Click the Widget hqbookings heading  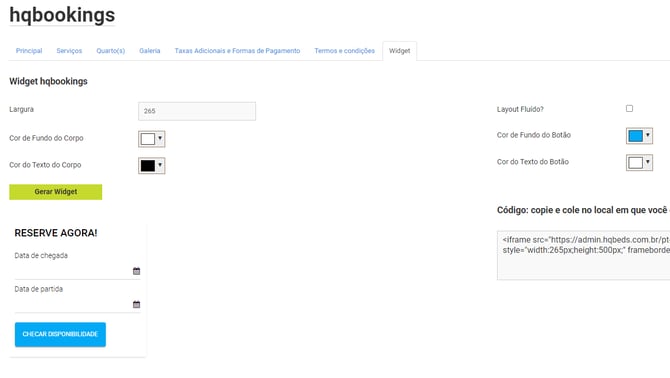(x=48, y=81)
